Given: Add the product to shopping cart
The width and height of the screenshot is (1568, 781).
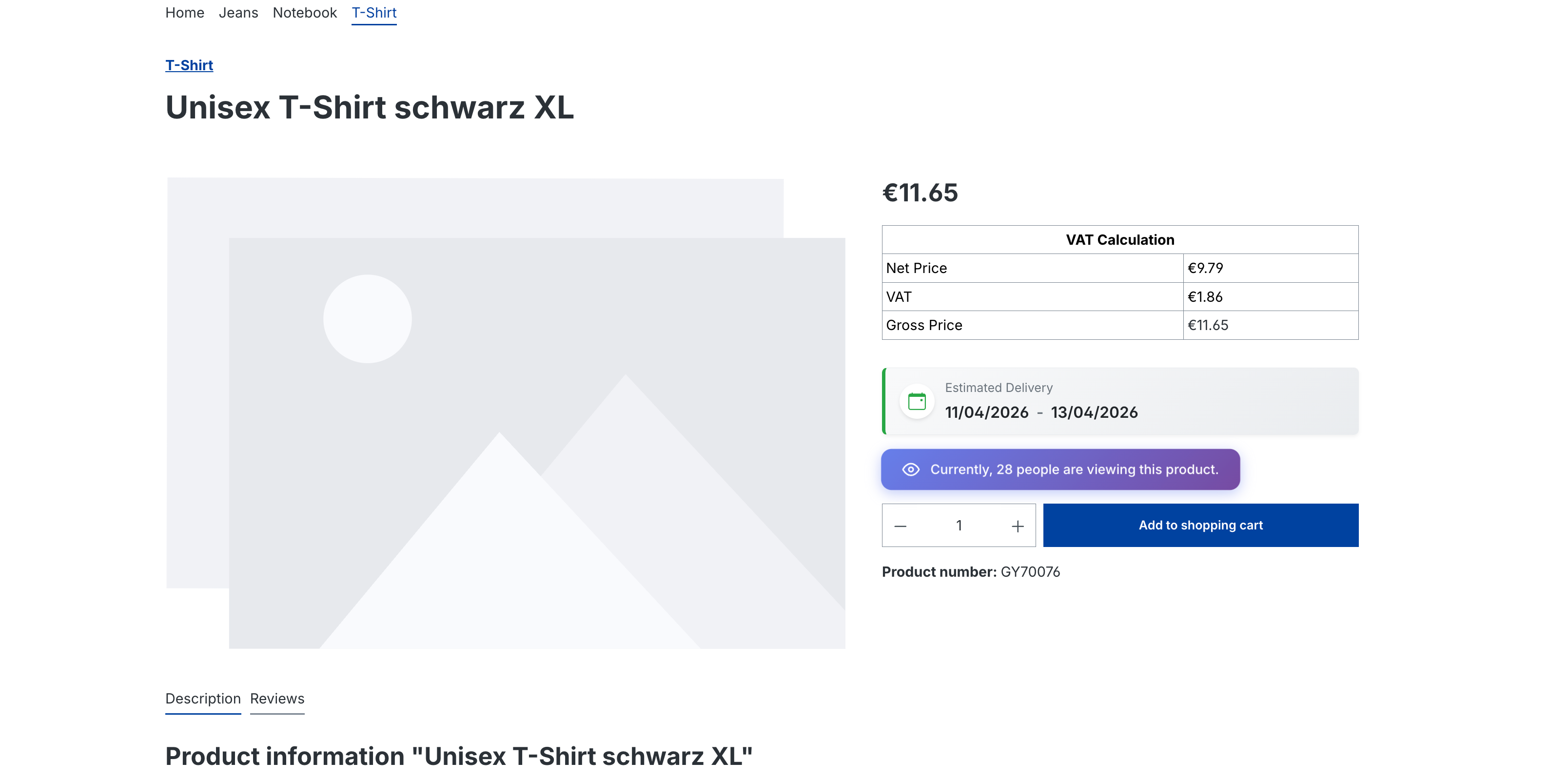Looking at the screenshot, I should 1200,526.
